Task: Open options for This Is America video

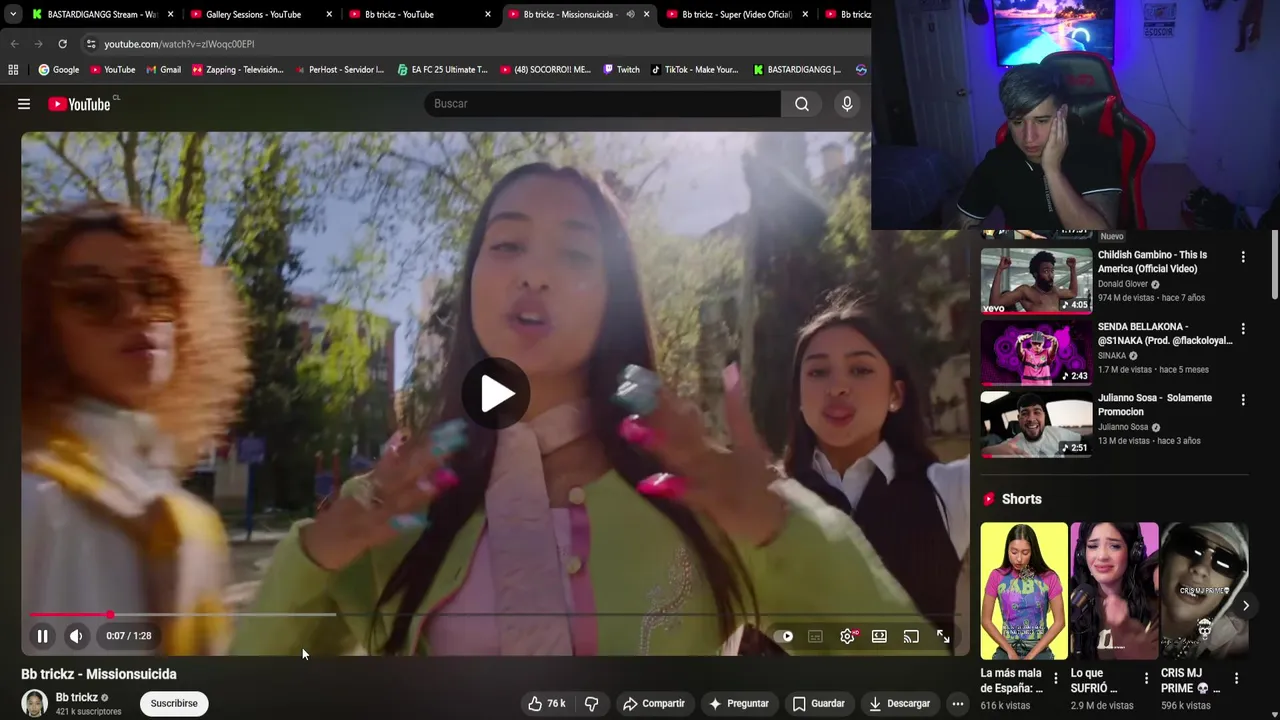Action: click(1243, 257)
